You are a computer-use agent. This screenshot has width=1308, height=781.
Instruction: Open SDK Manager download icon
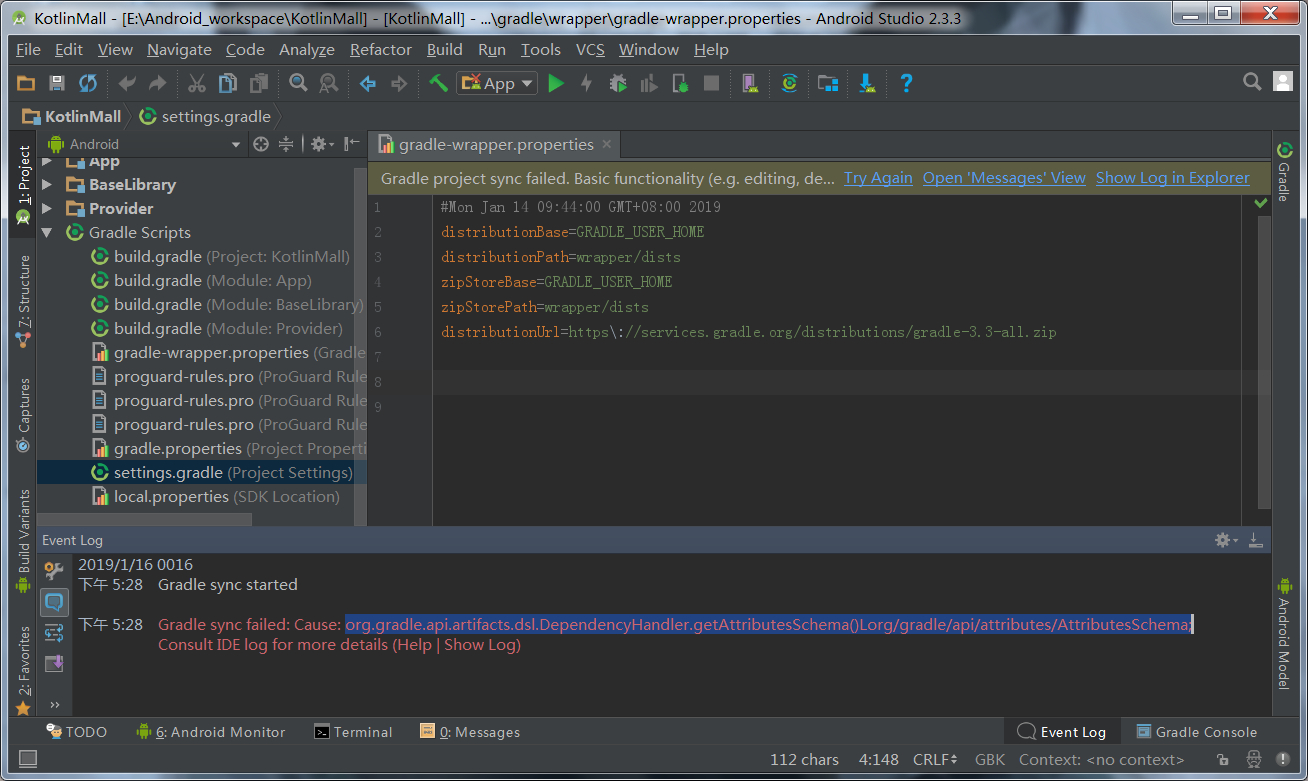click(867, 83)
